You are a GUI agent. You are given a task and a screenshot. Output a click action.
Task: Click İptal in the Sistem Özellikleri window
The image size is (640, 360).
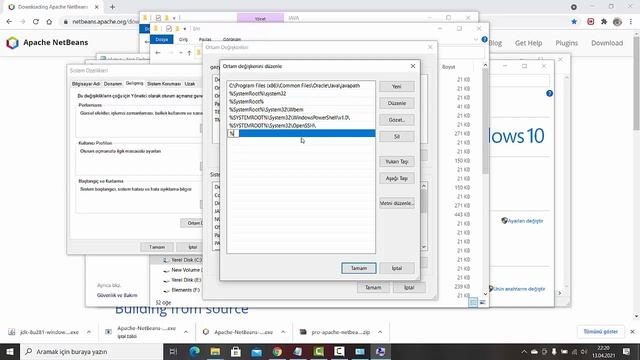click(193, 247)
